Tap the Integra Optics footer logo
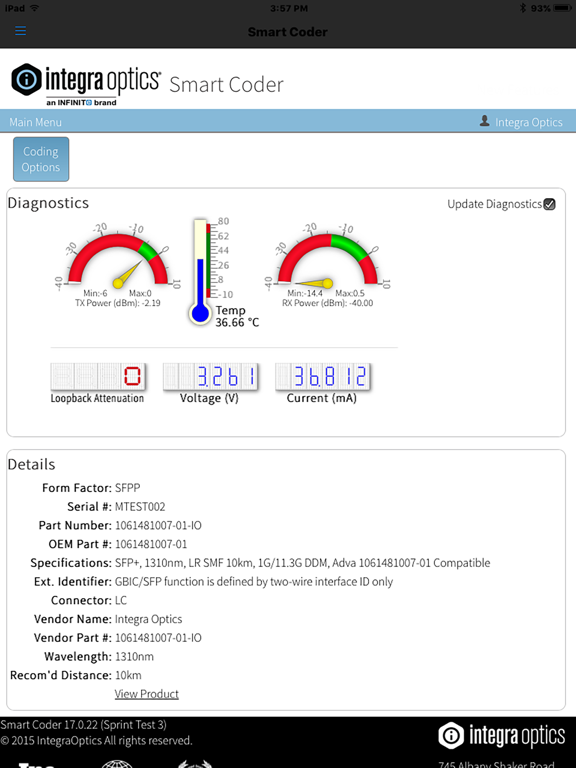Viewport: 576px width, 768px height. pos(502,735)
